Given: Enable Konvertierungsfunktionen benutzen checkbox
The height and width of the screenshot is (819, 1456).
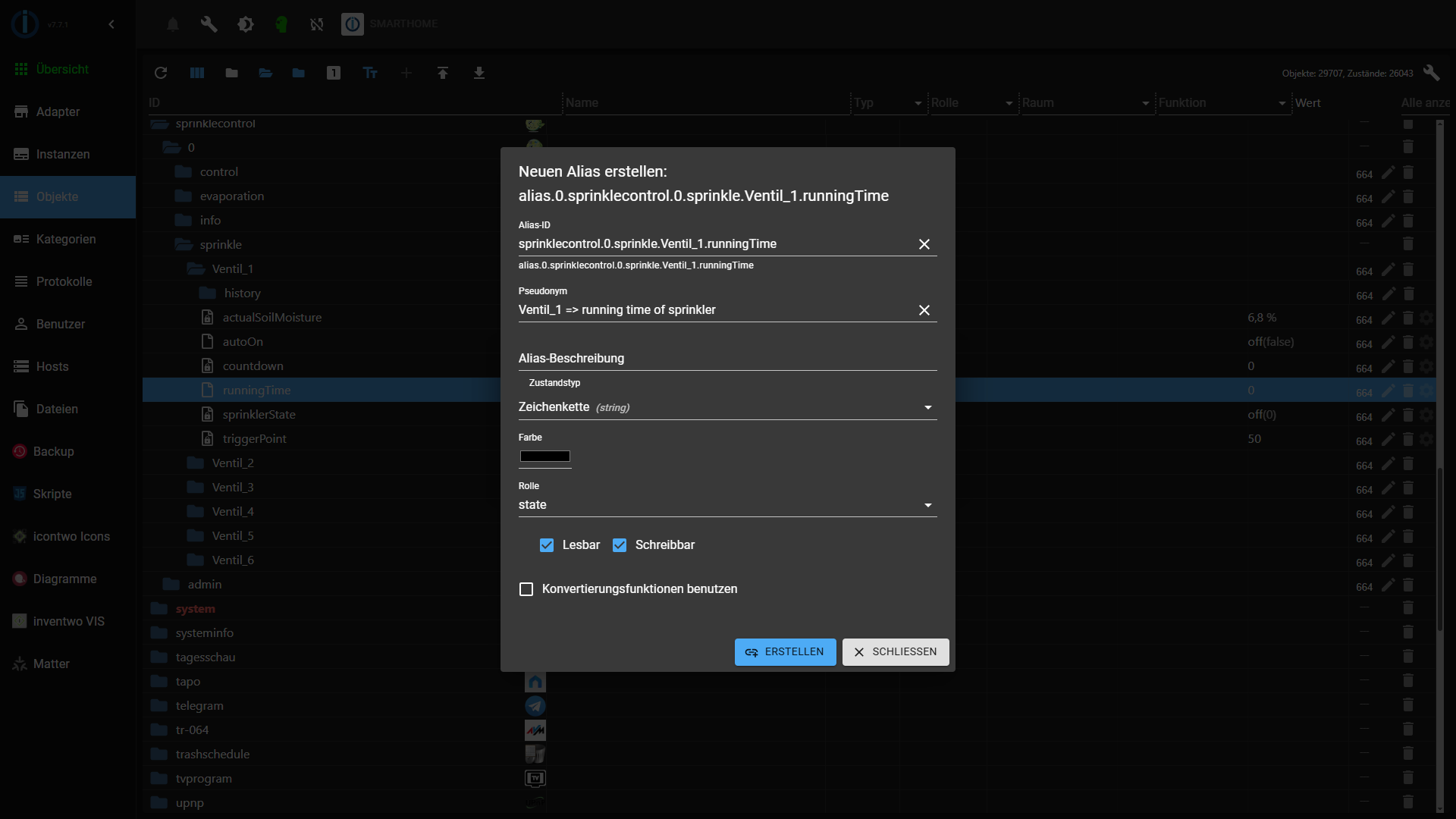Looking at the screenshot, I should tap(526, 589).
